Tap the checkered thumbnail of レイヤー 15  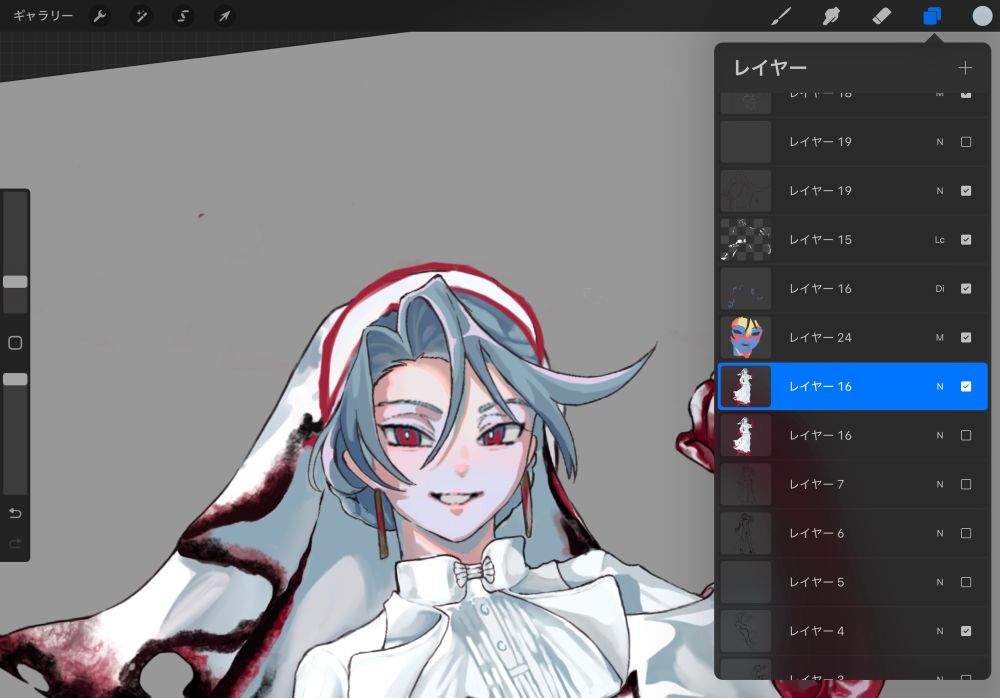coord(746,239)
